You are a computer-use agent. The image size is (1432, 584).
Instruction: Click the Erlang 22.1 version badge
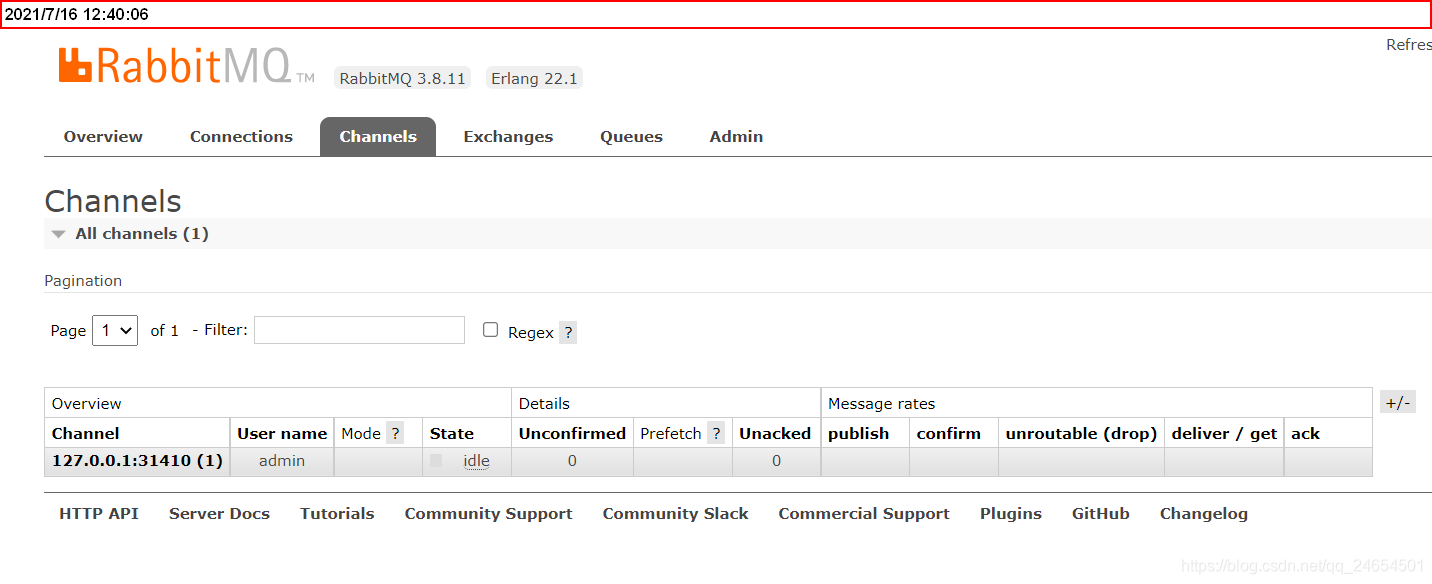coord(534,78)
